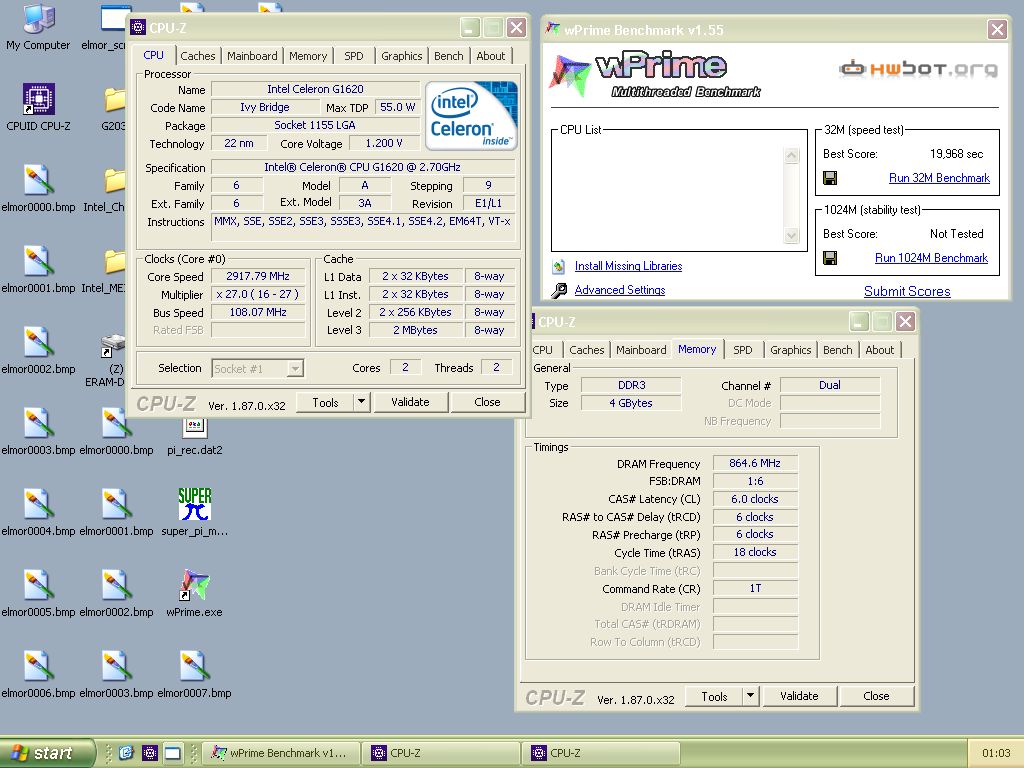Open Graphics tab in top CPU-Z window
Viewport: 1024px width, 768px height.
pos(402,56)
